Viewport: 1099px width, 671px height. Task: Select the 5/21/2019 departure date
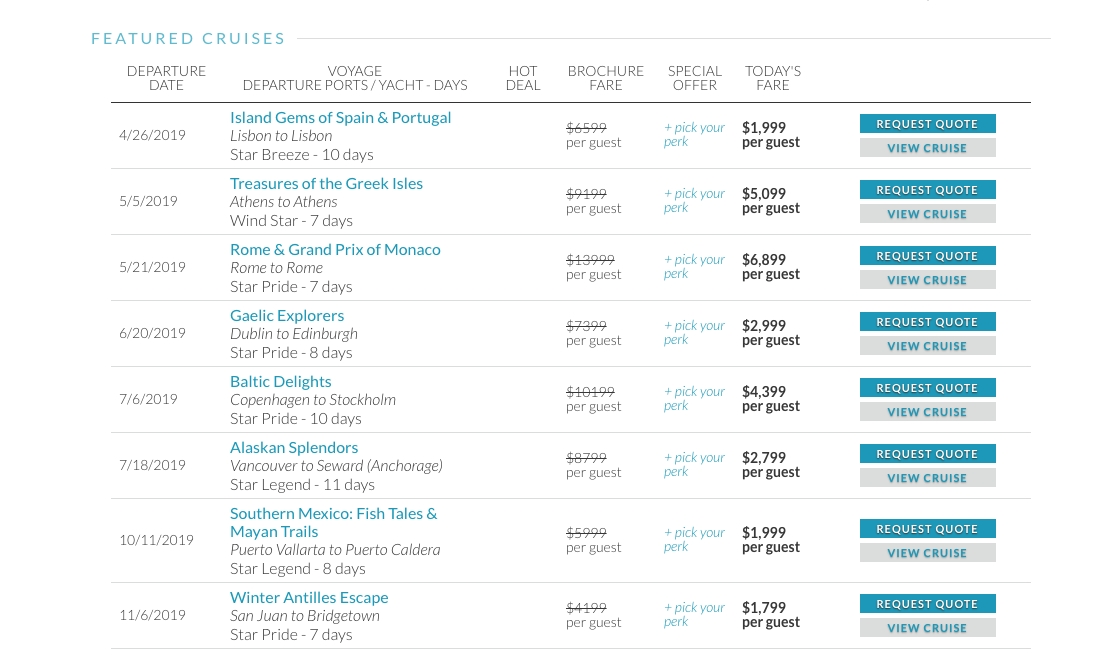point(152,267)
